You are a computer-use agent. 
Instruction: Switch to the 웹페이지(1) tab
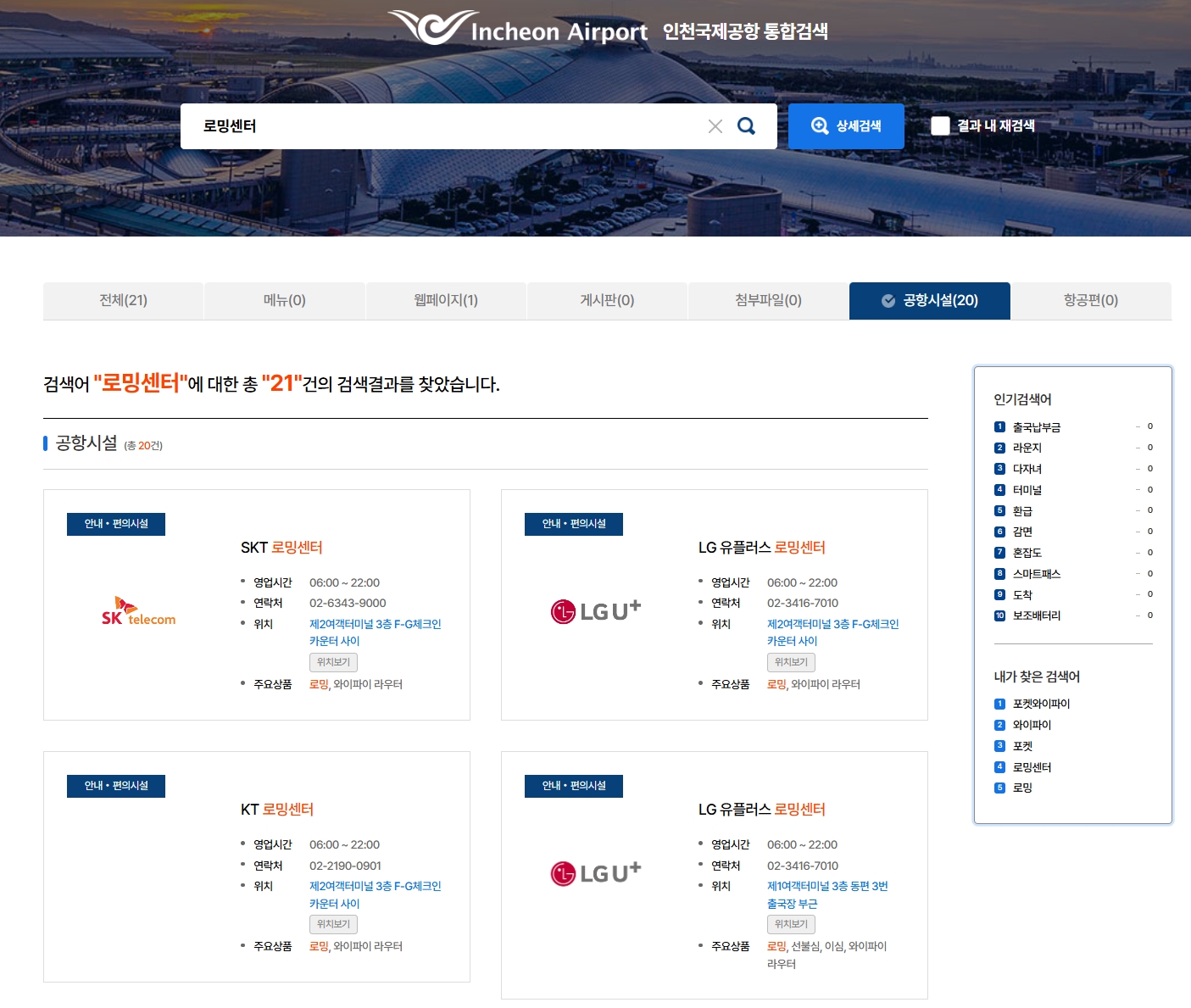[446, 300]
